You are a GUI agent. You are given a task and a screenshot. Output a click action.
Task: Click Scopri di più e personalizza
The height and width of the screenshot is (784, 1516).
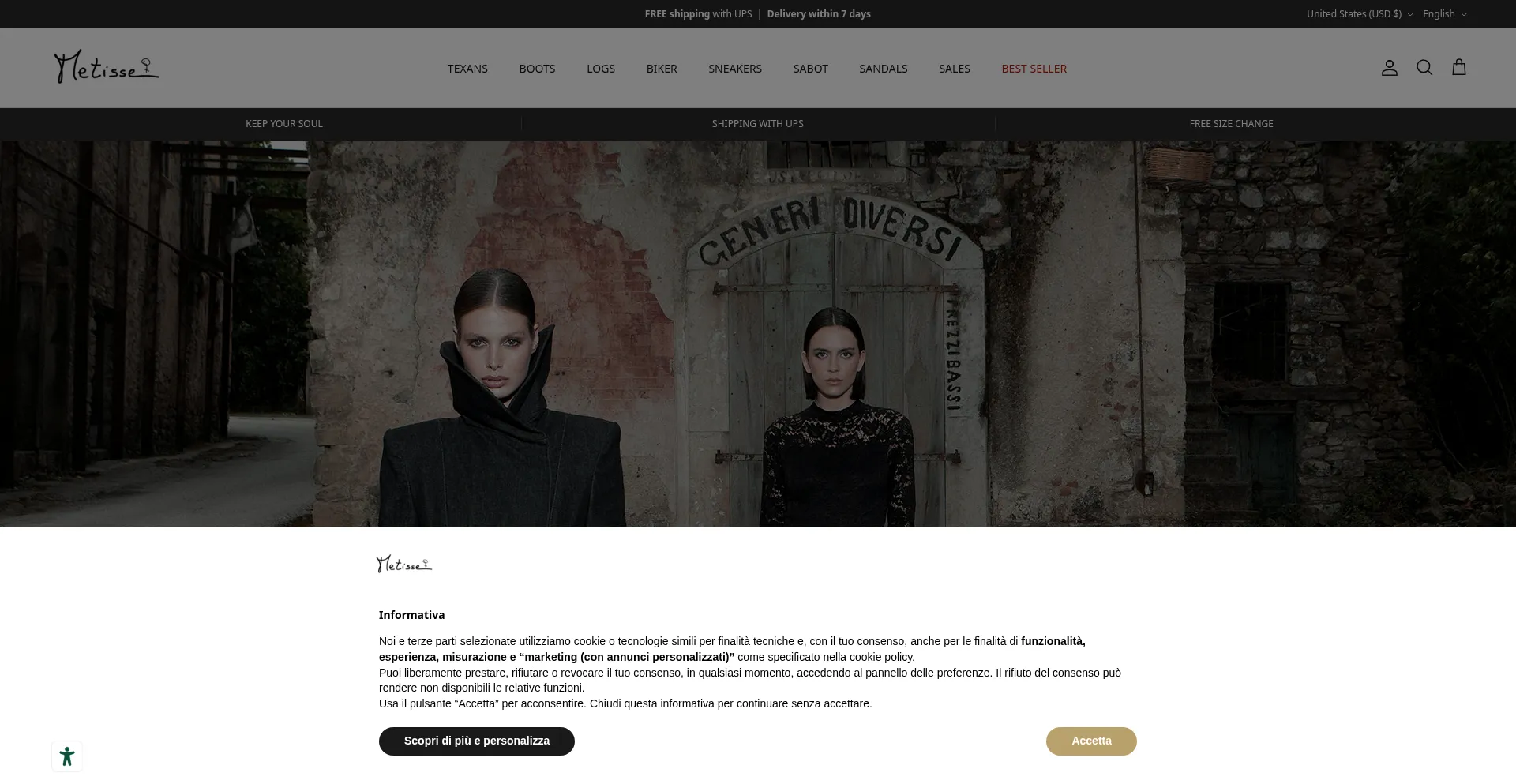[477, 741]
